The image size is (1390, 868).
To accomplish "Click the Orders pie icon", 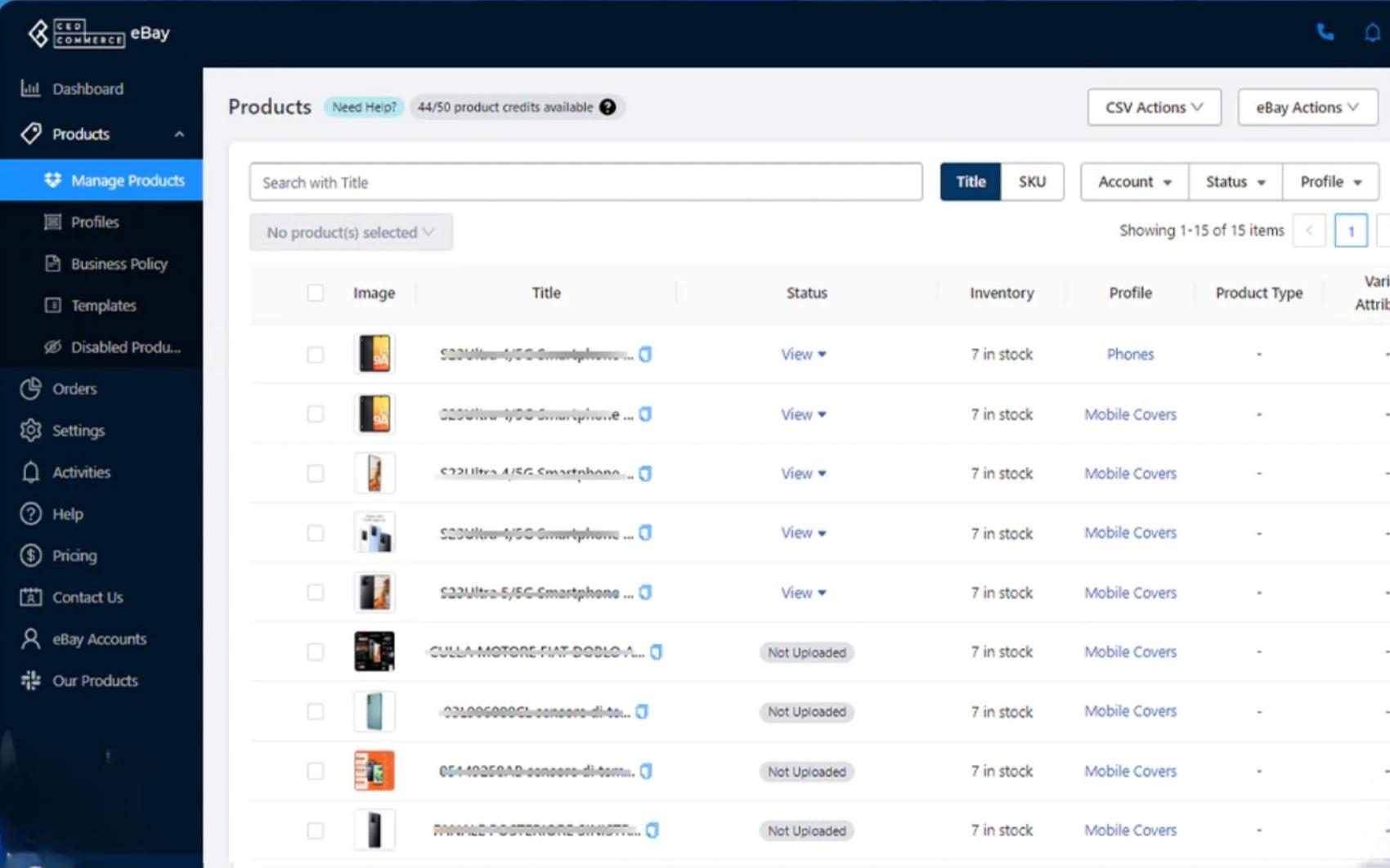I will [x=31, y=388].
